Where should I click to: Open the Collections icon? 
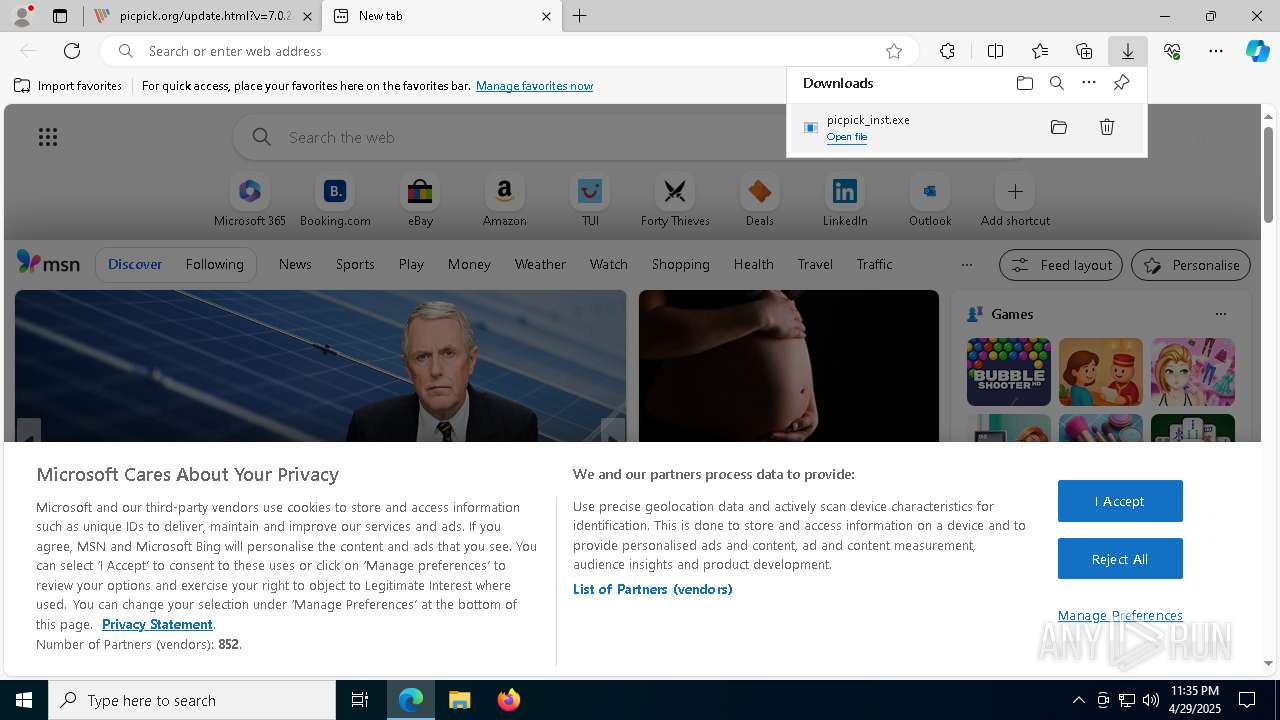(x=1084, y=51)
